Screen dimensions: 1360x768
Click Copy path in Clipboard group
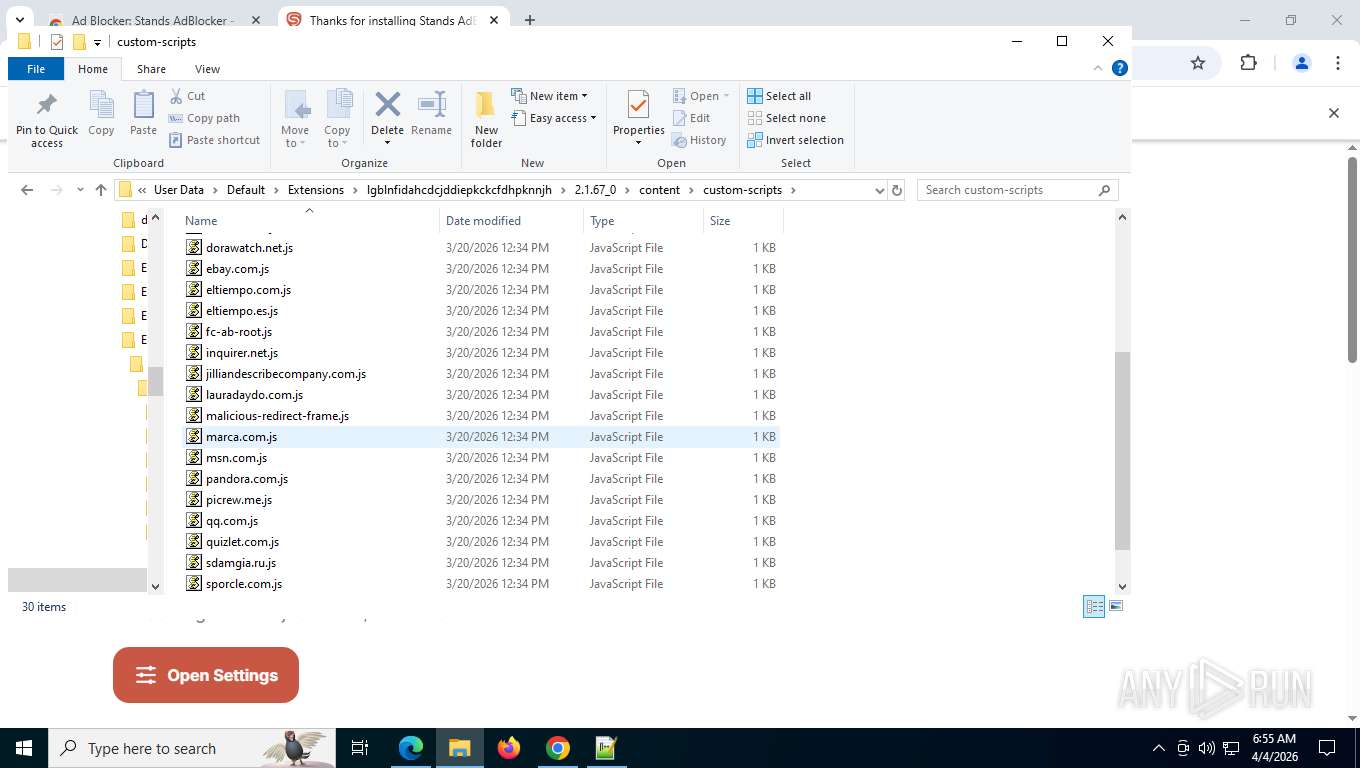pyautogui.click(x=204, y=118)
